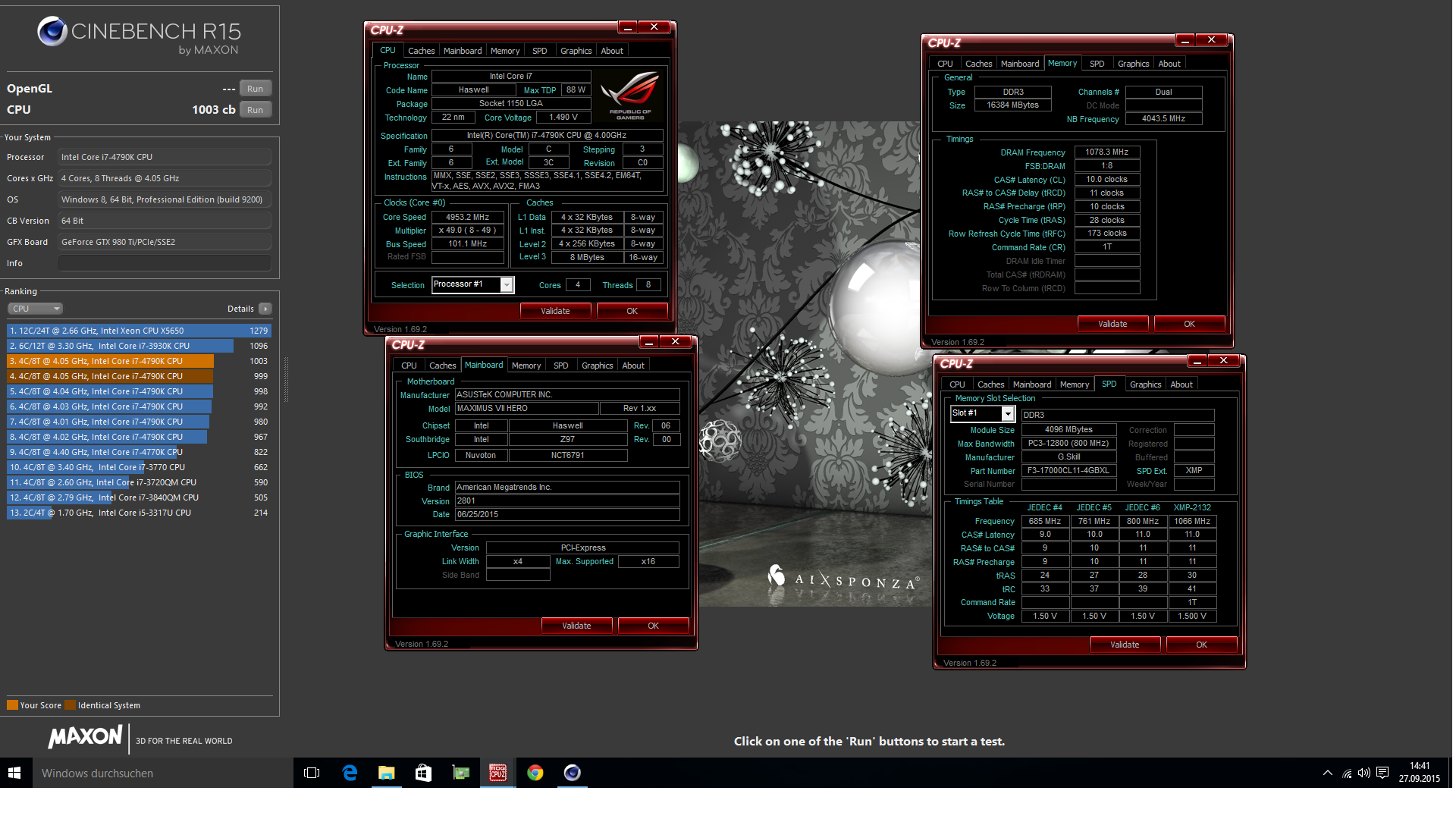1456x819 pixels.
Task: Open Task View from taskbar
Action: pyautogui.click(x=312, y=773)
